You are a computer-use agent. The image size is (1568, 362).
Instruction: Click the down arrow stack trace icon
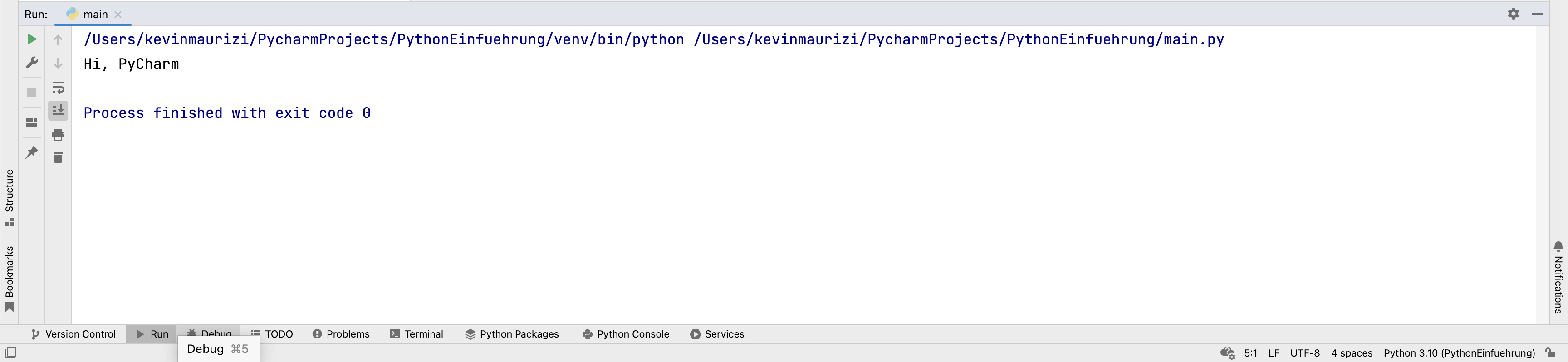click(x=58, y=63)
